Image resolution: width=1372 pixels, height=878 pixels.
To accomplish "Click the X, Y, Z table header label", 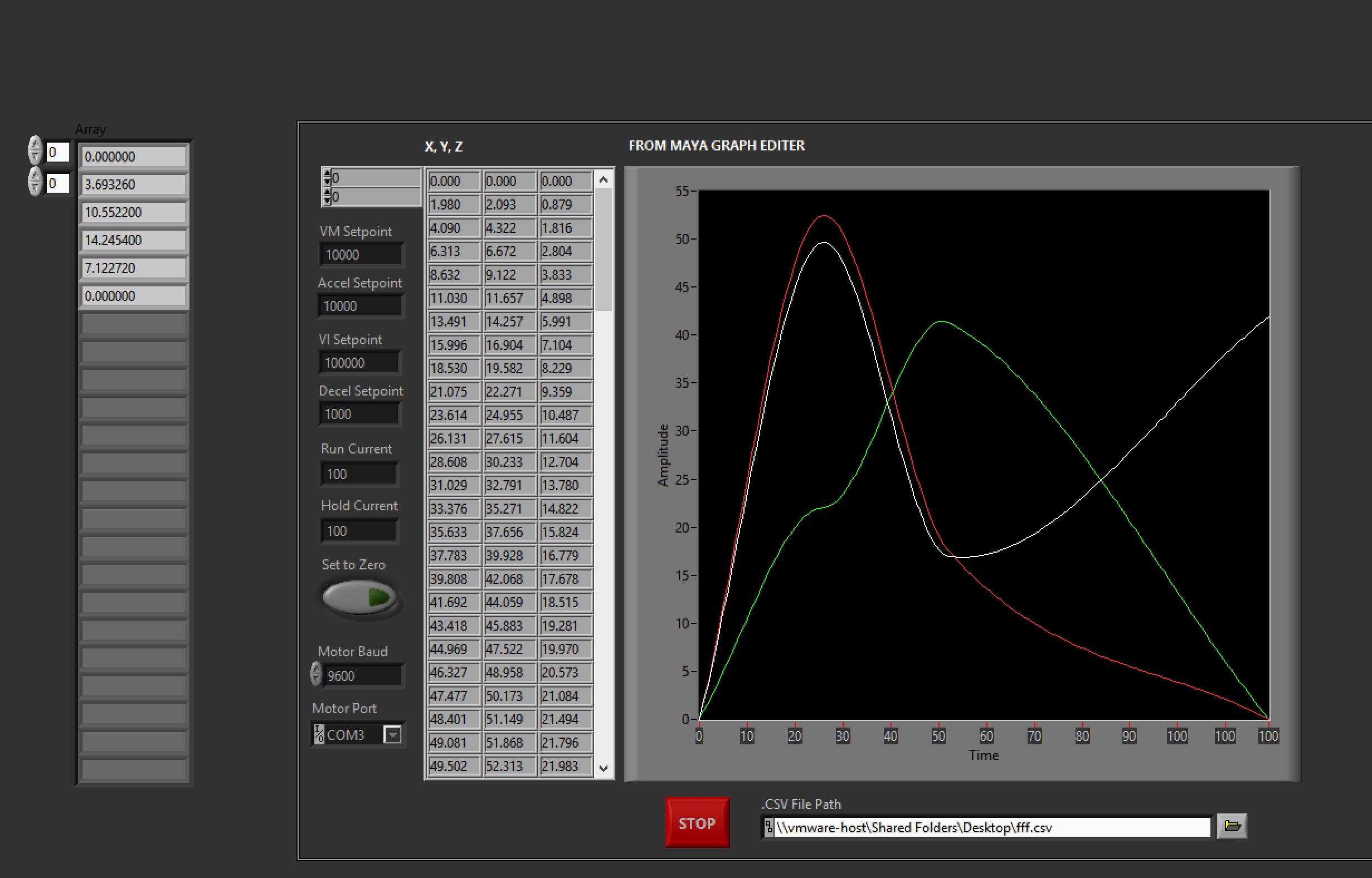I will 443,147.
